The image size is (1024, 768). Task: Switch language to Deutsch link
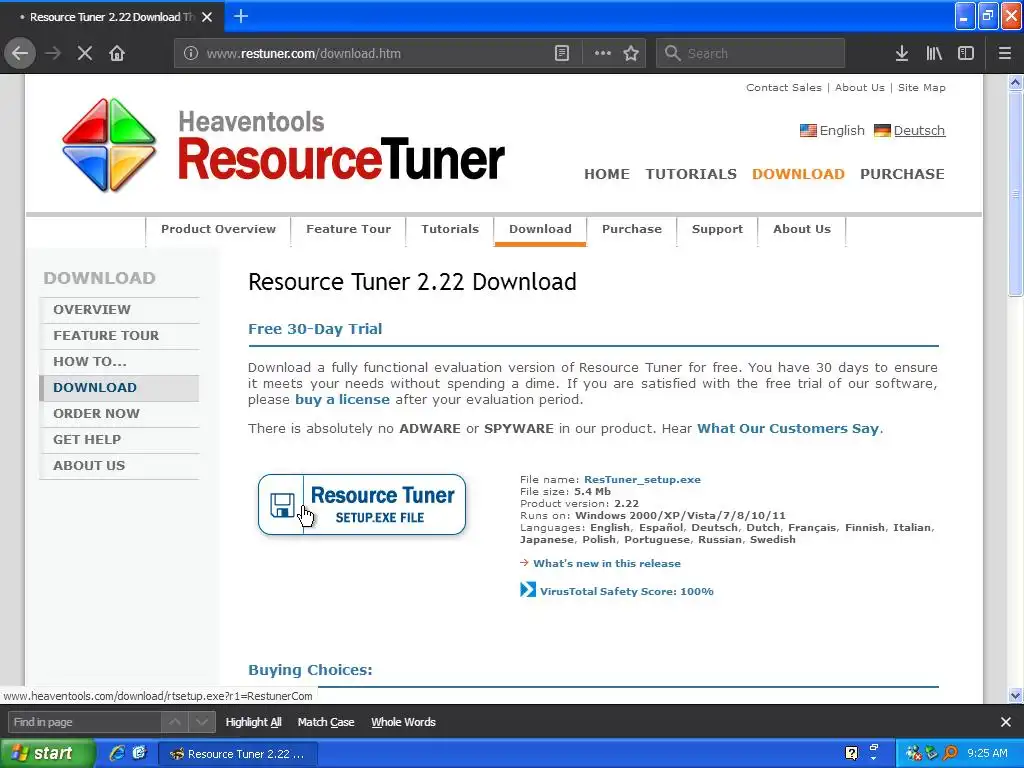(919, 131)
